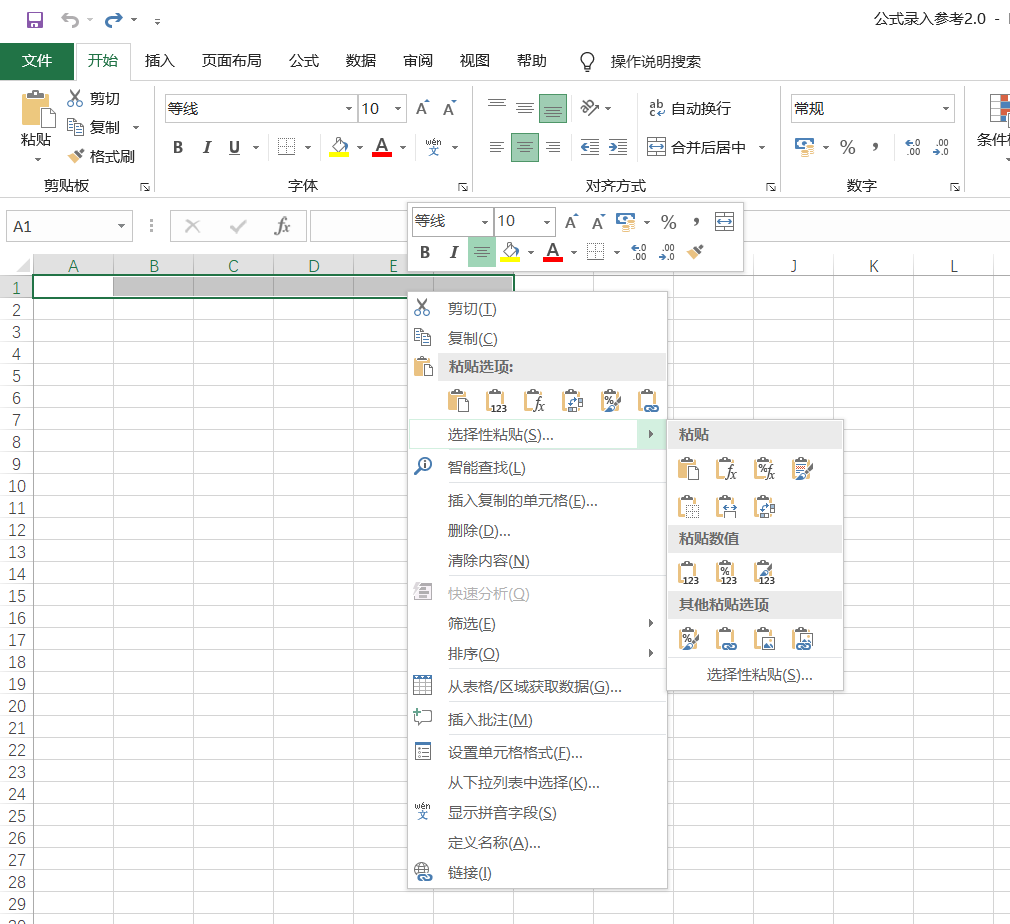Open the Name Box dropdown arrow
The image size is (1010, 924).
[x=122, y=227]
